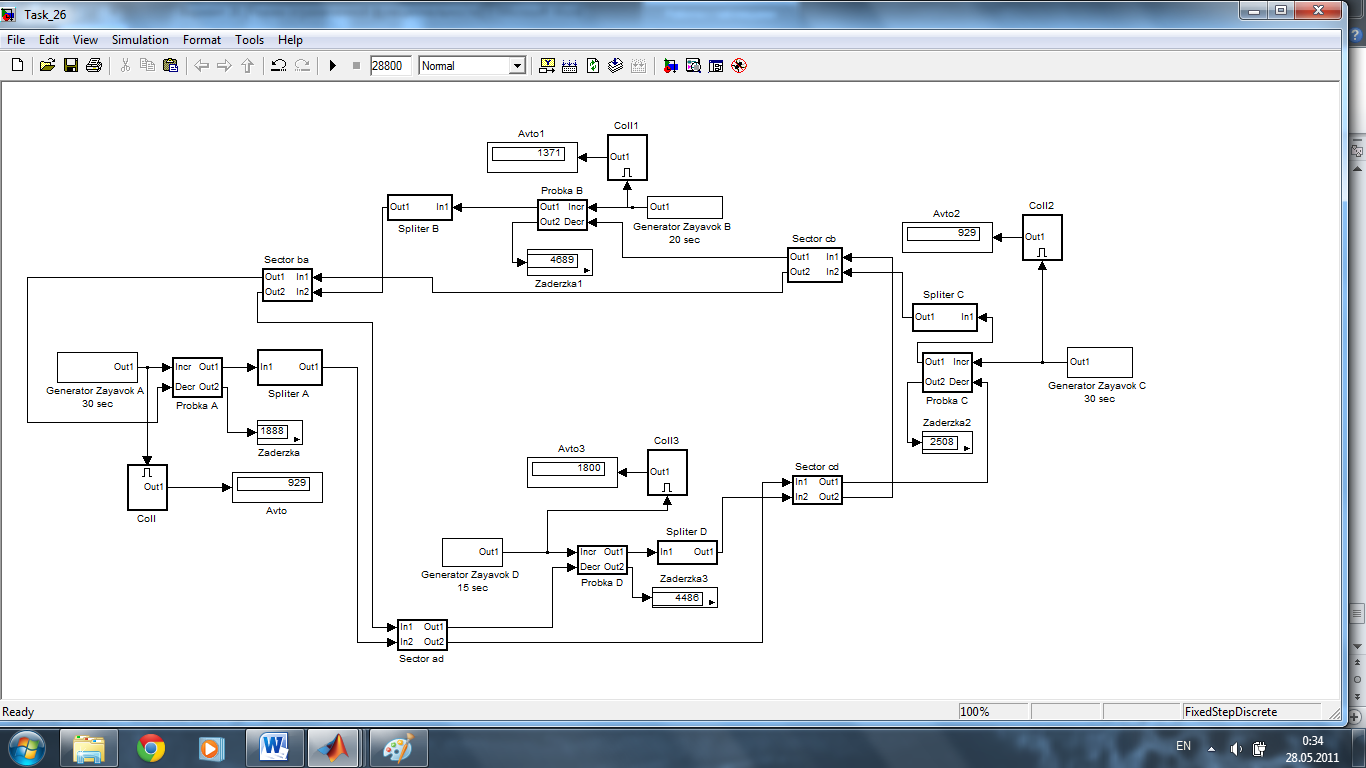Select the Spliter B block

[x=419, y=207]
